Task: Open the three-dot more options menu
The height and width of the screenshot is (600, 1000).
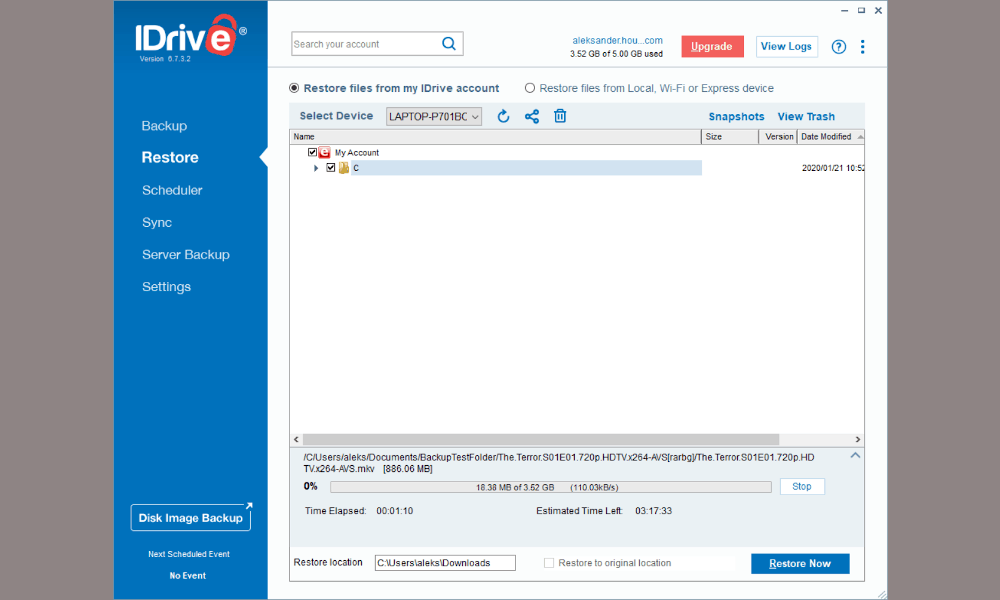Action: point(863,47)
